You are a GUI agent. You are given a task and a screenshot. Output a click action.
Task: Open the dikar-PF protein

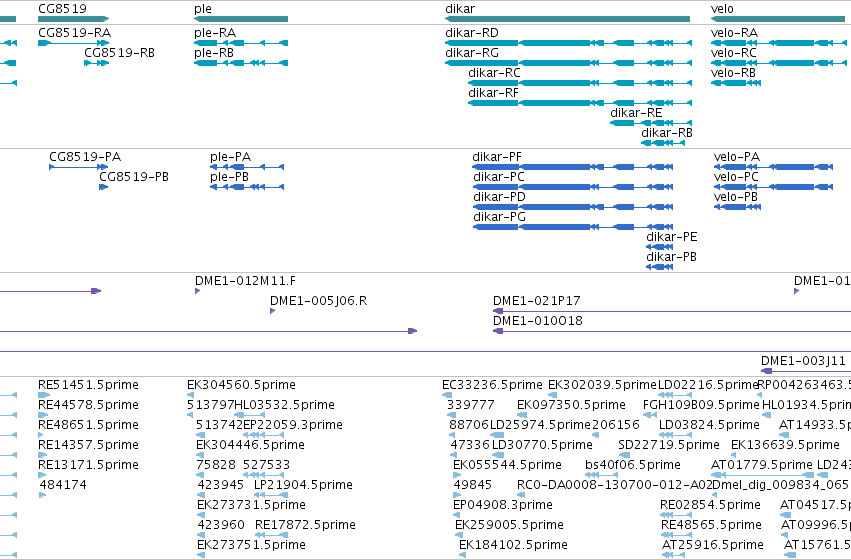coord(573,167)
